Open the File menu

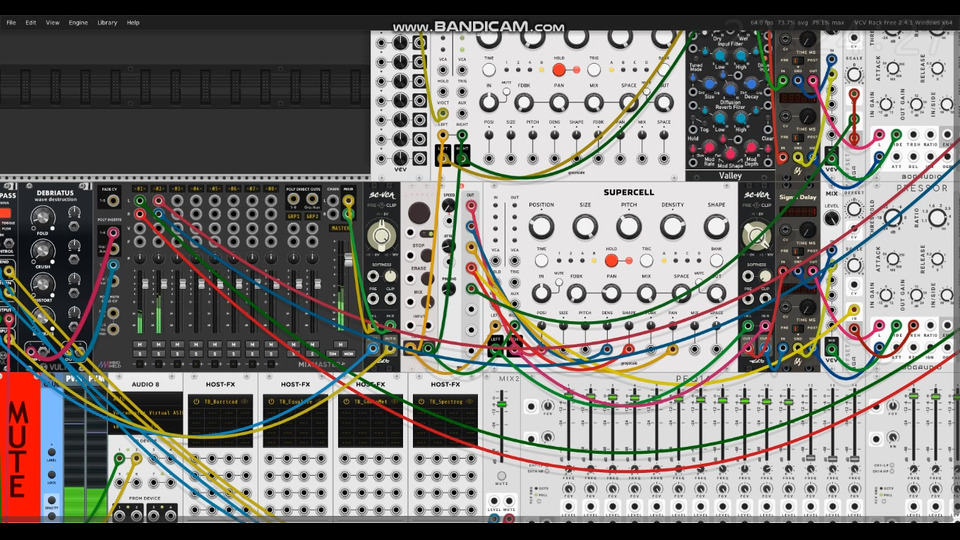point(11,23)
